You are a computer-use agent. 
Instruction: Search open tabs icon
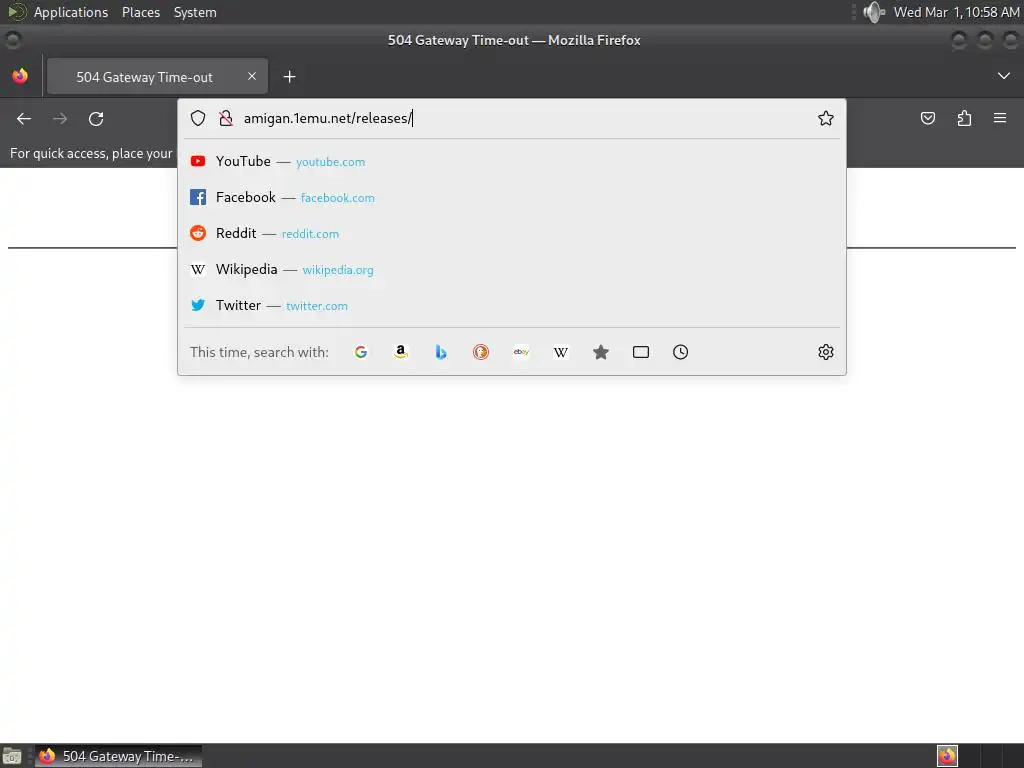[641, 352]
